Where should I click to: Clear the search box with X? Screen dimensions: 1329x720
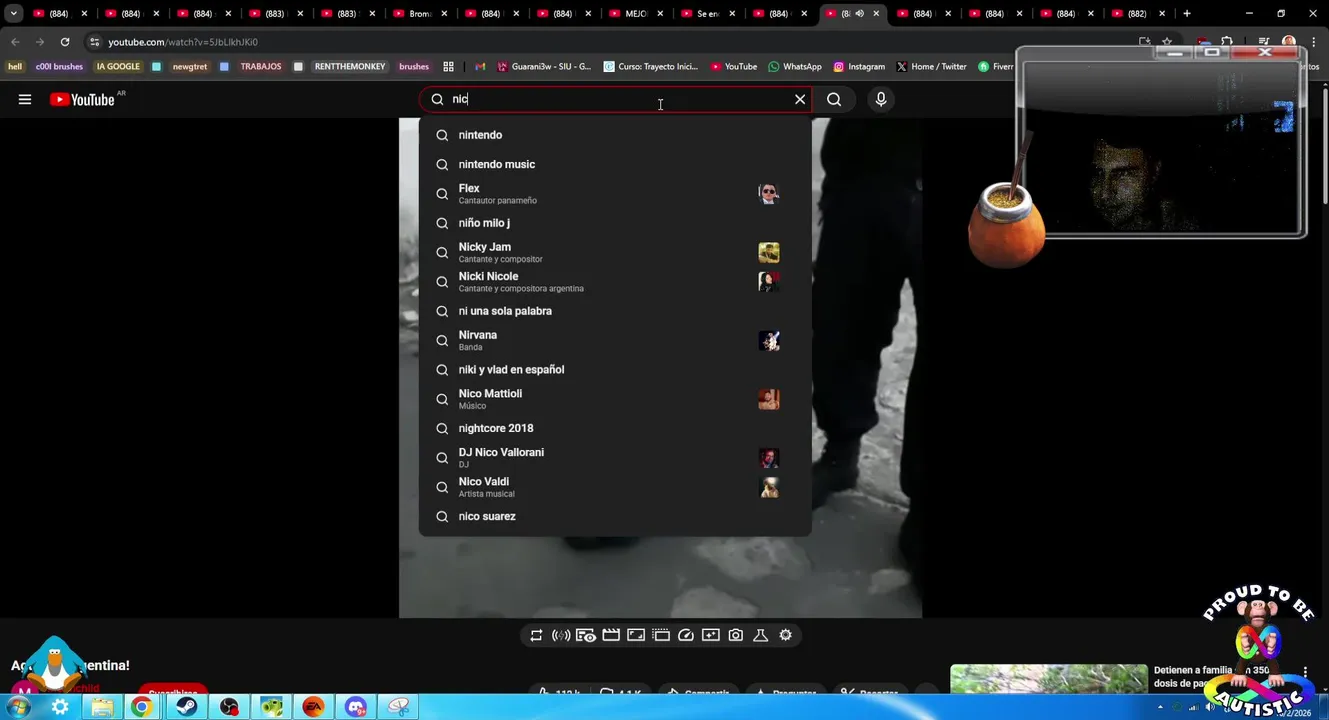(x=800, y=99)
